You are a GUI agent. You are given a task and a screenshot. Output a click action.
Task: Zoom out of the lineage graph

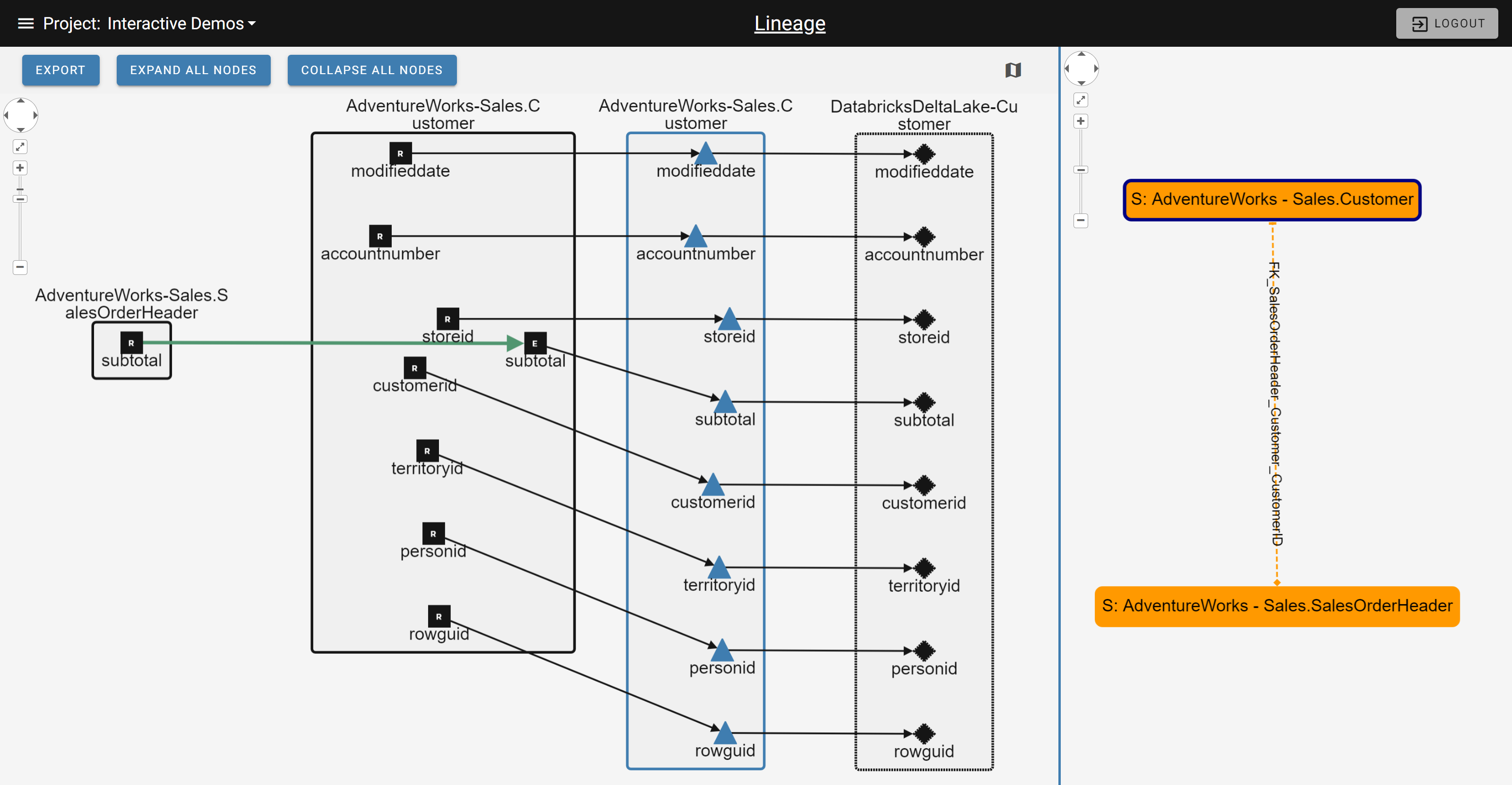20,267
